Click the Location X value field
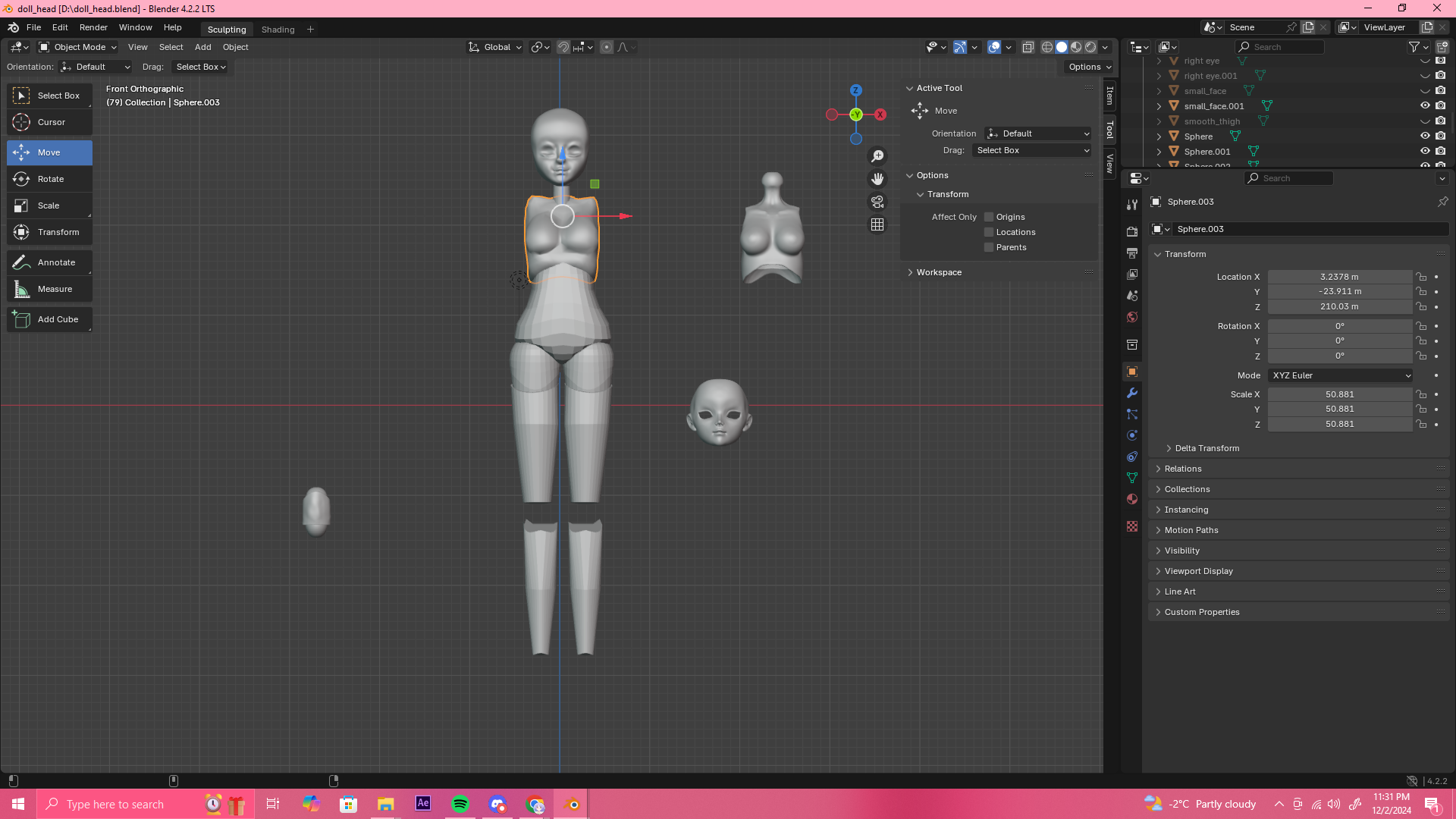Viewport: 1456px width, 819px height. tap(1338, 277)
